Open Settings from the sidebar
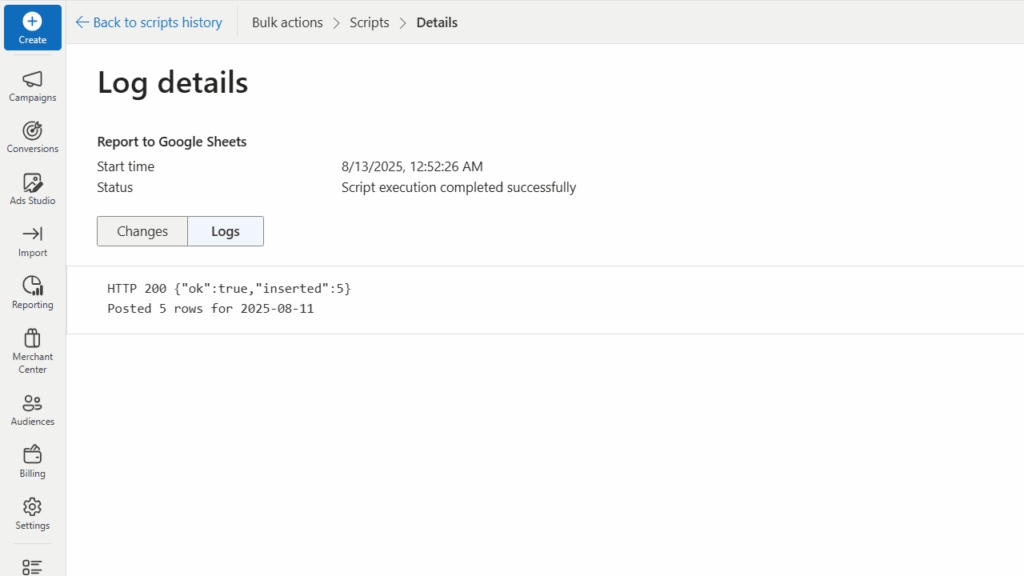 [32, 512]
